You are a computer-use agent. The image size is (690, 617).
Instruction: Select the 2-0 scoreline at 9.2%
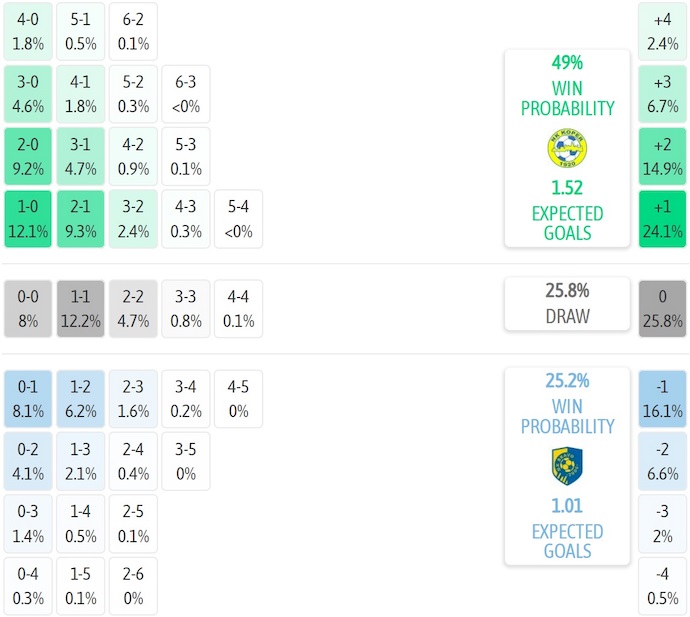point(28,156)
